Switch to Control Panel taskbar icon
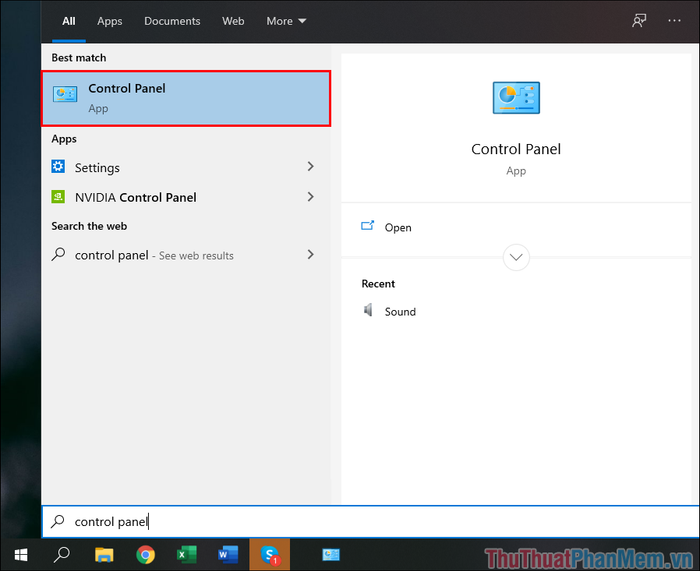Viewport: 700px width, 571px height. click(x=331, y=554)
